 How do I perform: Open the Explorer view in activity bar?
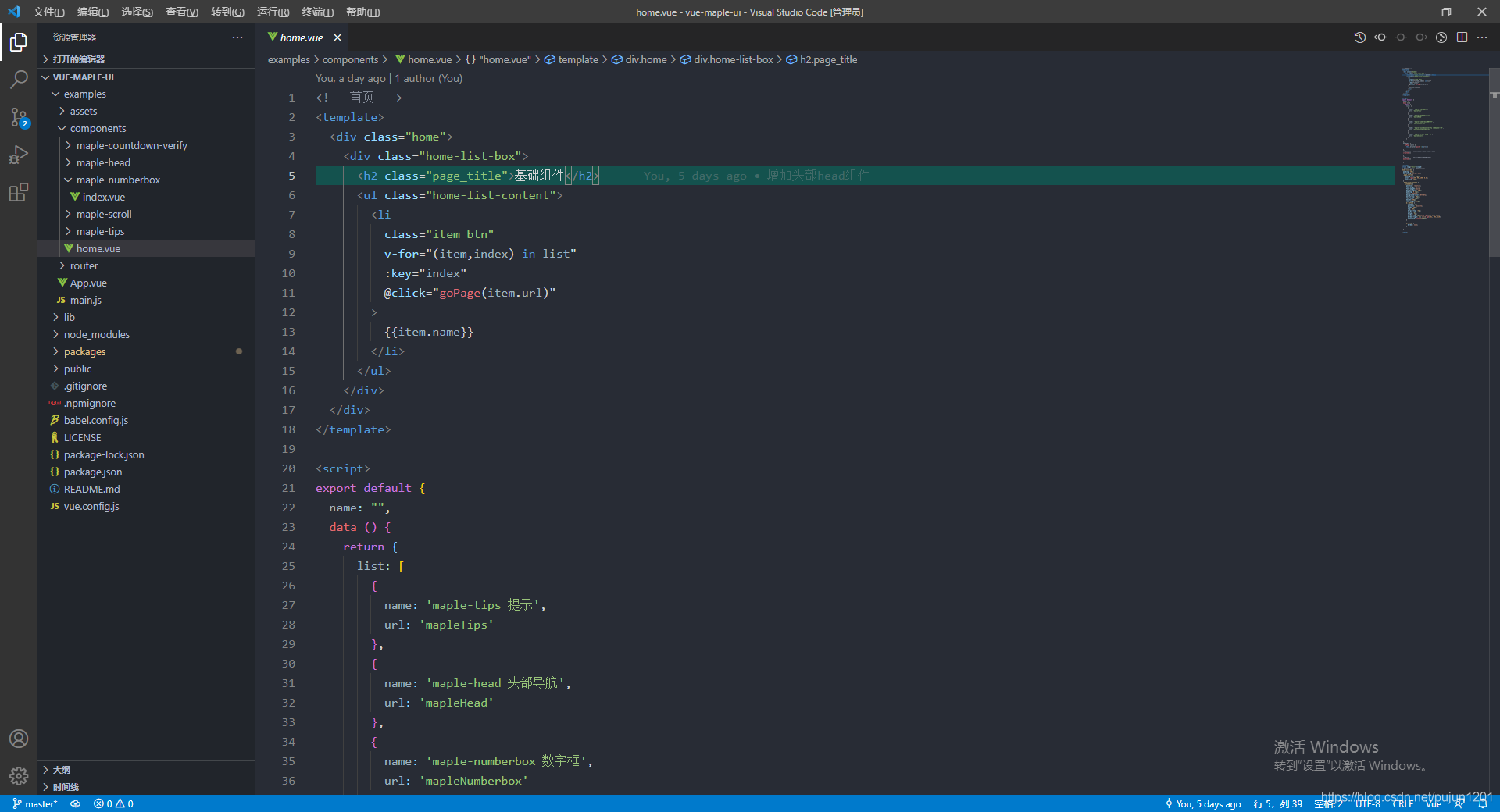coord(19,41)
